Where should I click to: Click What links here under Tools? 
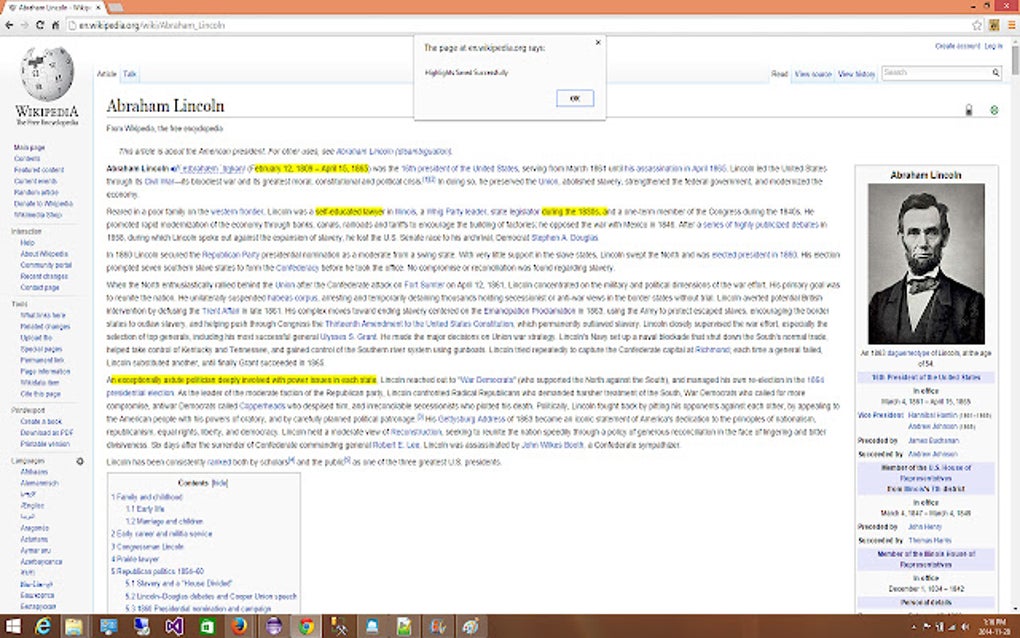pyautogui.click(x=42, y=315)
